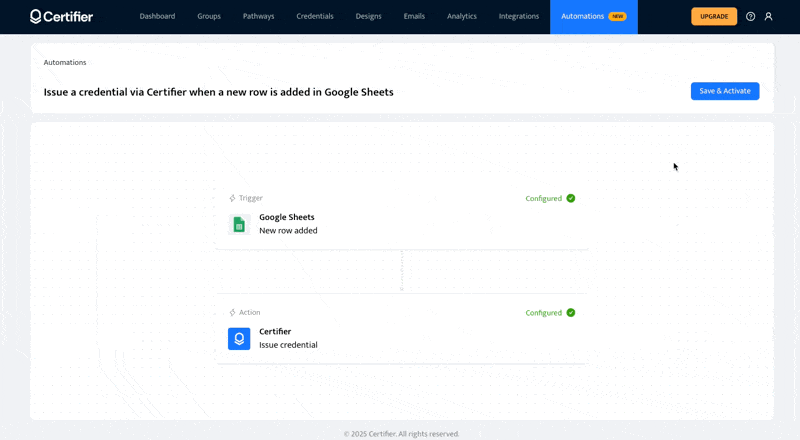Click the green checkmark on Action card

pos(571,312)
